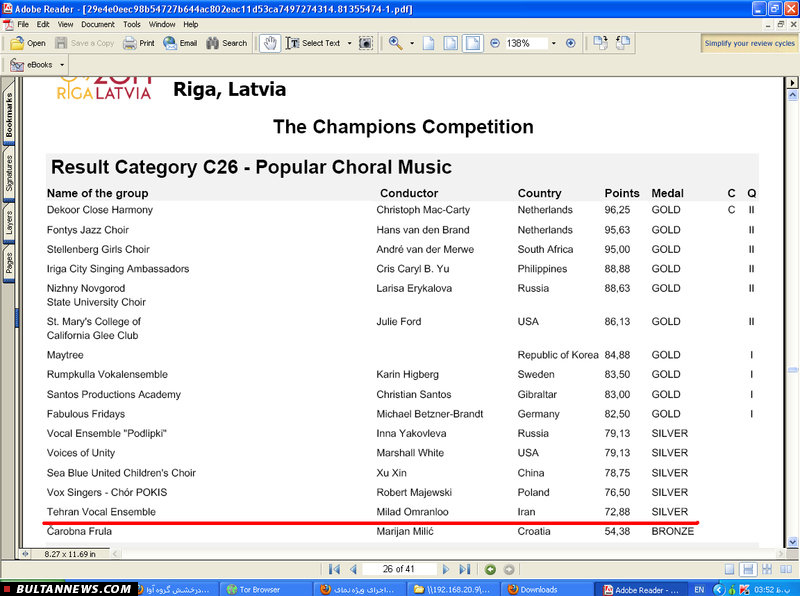This screenshot has width=800, height=596.
Task: Click the zoom out minus button
Action: pyautogui.click(x=494, y=43)
